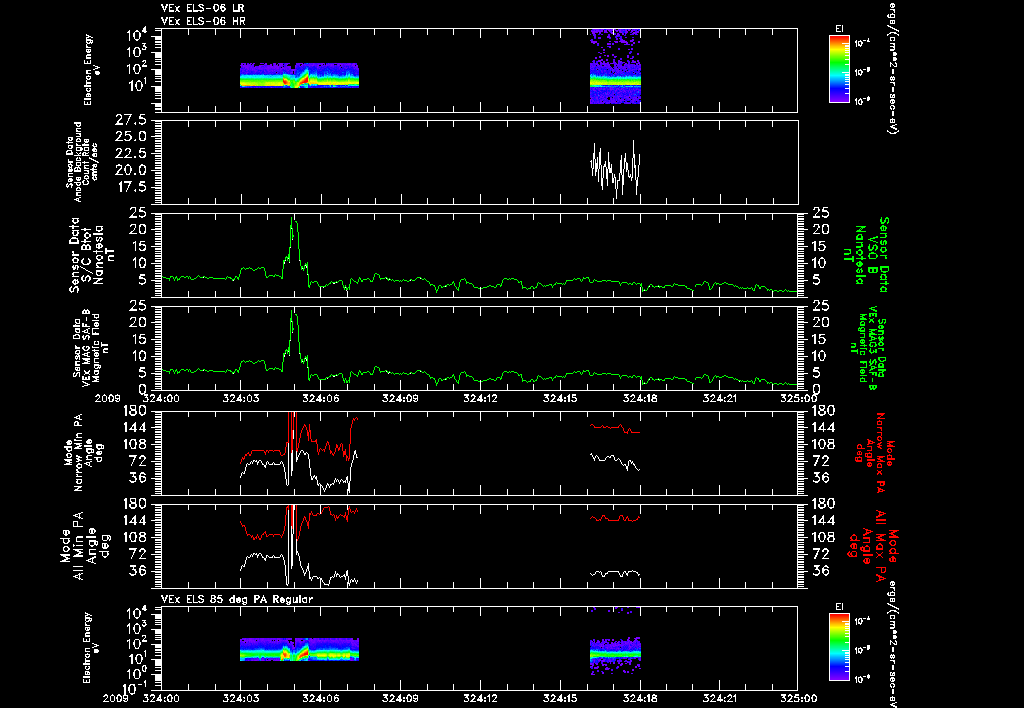
Task: Click the 324:09 label on the bottom time axis
Action: [401, 698]
